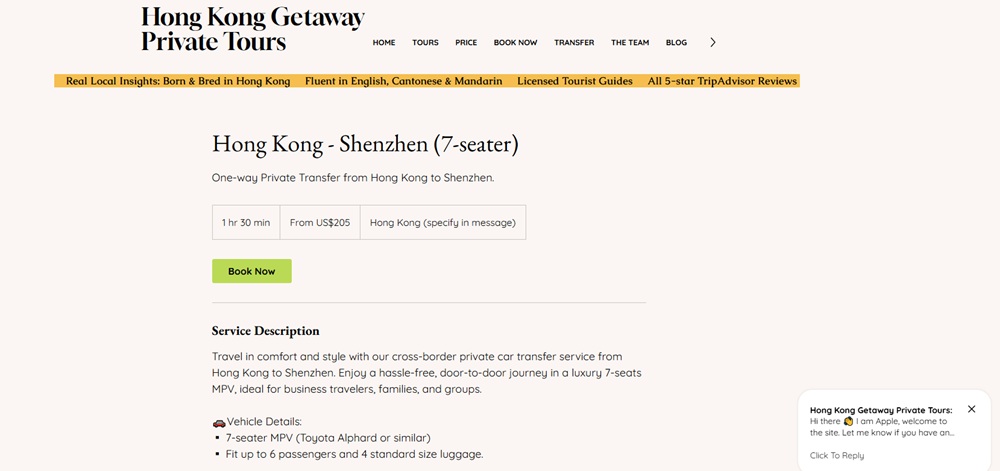Show more navigation items with the chevron arrow

coord(713,42)
